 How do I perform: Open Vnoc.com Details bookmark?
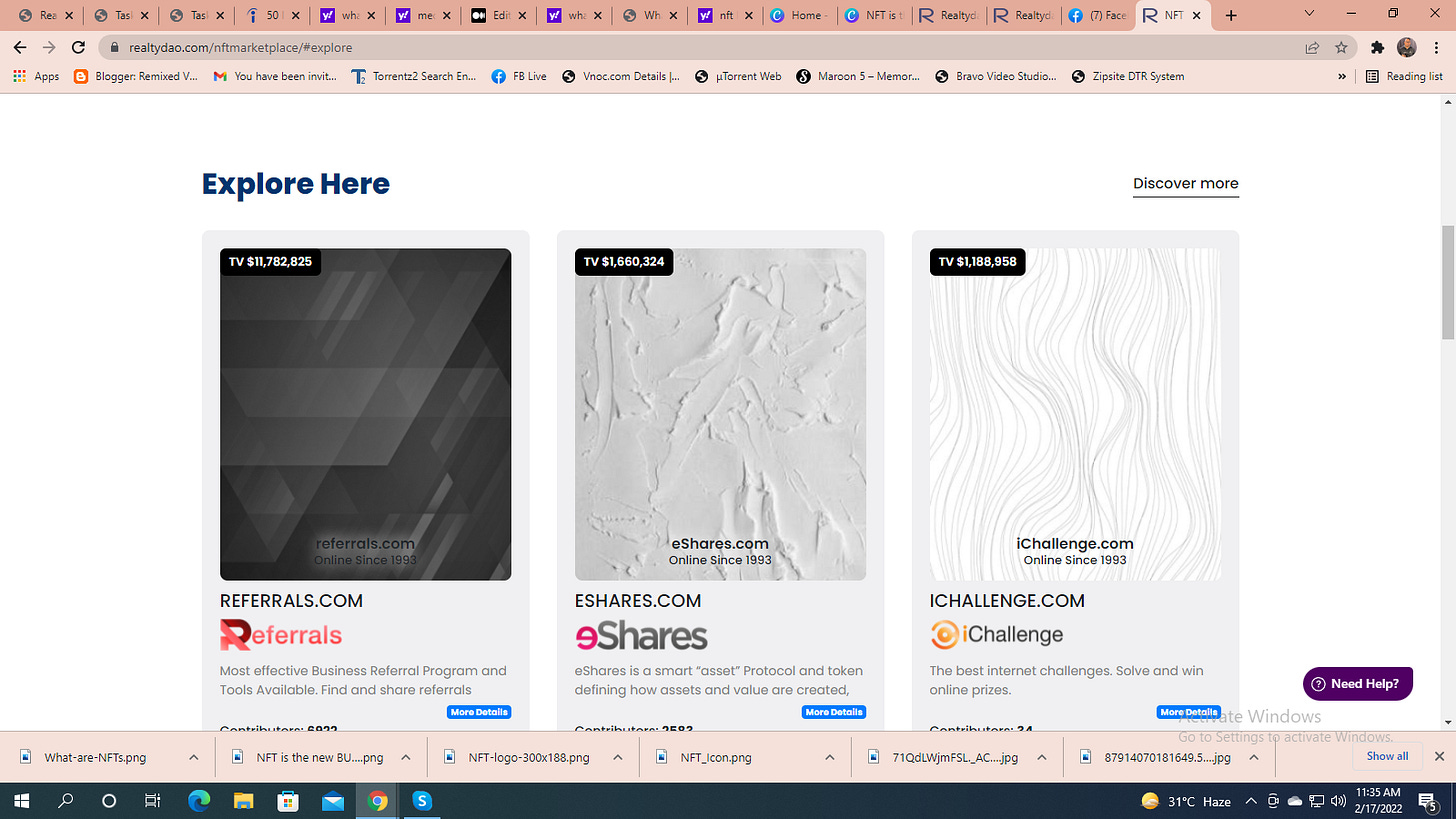(x=621, y=76)
